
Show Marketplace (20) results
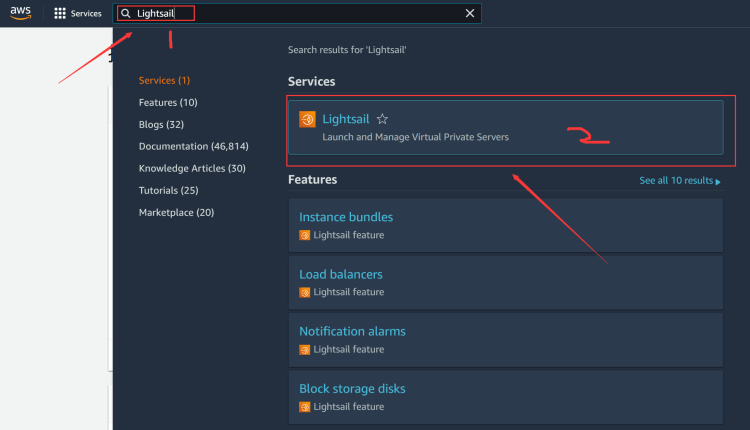[176, 212]
